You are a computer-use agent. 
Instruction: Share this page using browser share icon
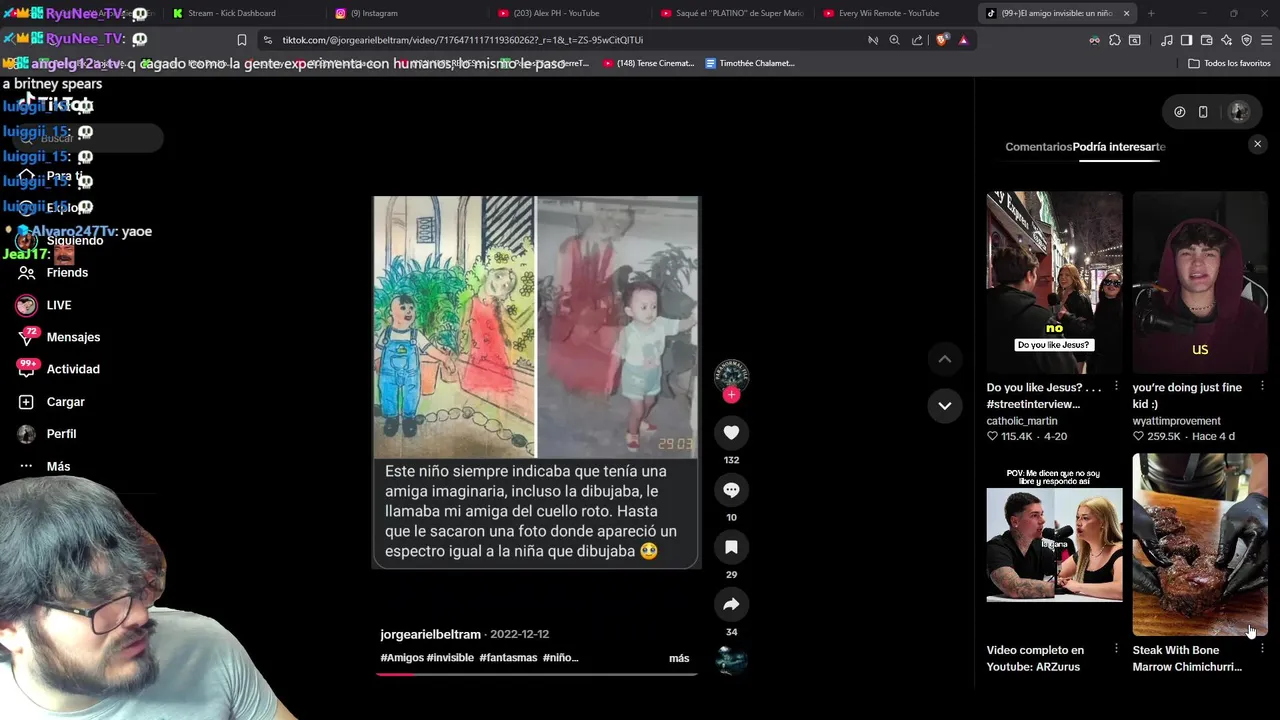click(917, 40)
